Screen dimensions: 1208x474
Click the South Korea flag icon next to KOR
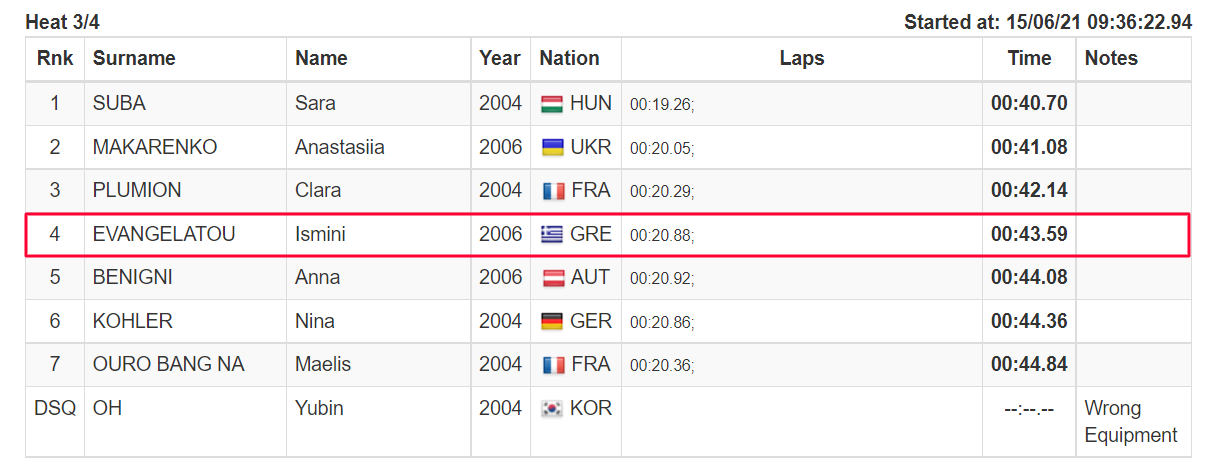[x=551, y=409]
